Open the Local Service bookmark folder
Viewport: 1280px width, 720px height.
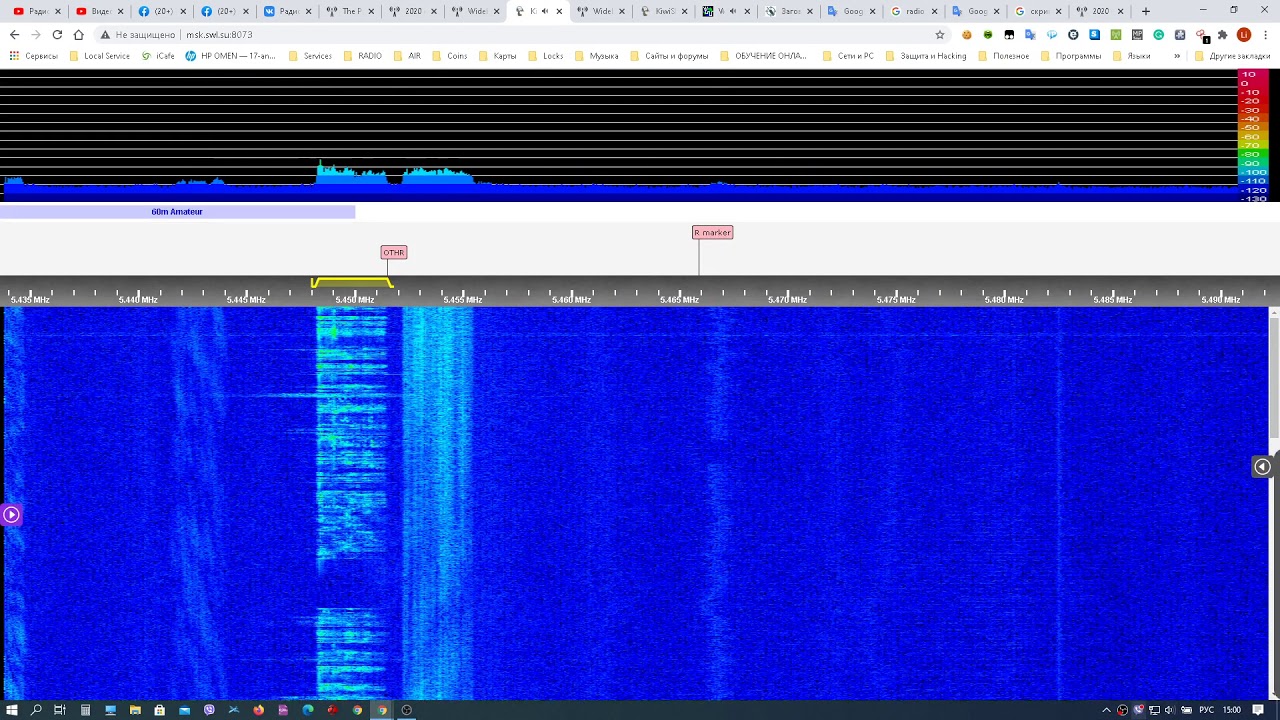pos(100,56)
